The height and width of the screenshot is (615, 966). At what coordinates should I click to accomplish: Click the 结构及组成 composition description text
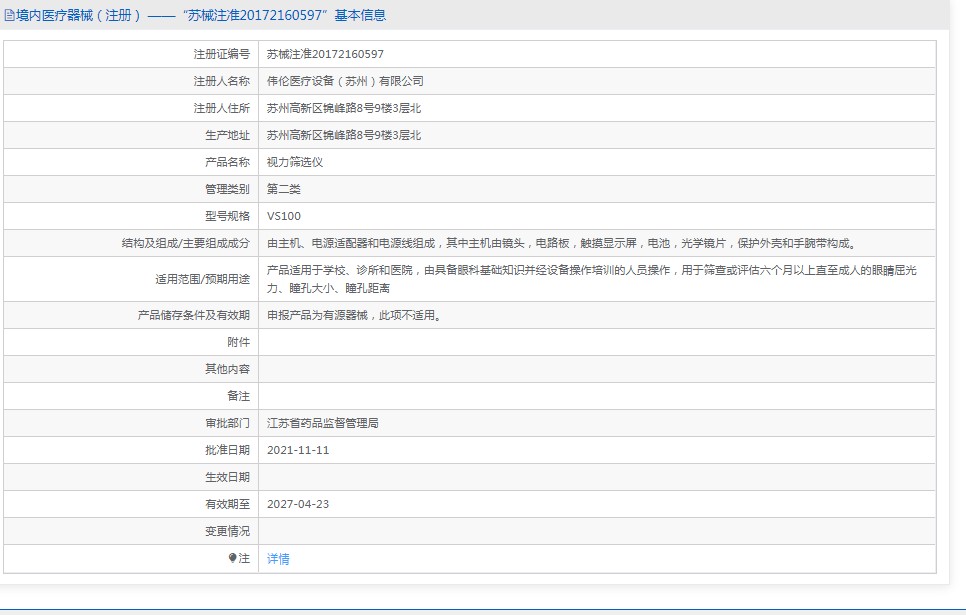(x=562, y=243)
